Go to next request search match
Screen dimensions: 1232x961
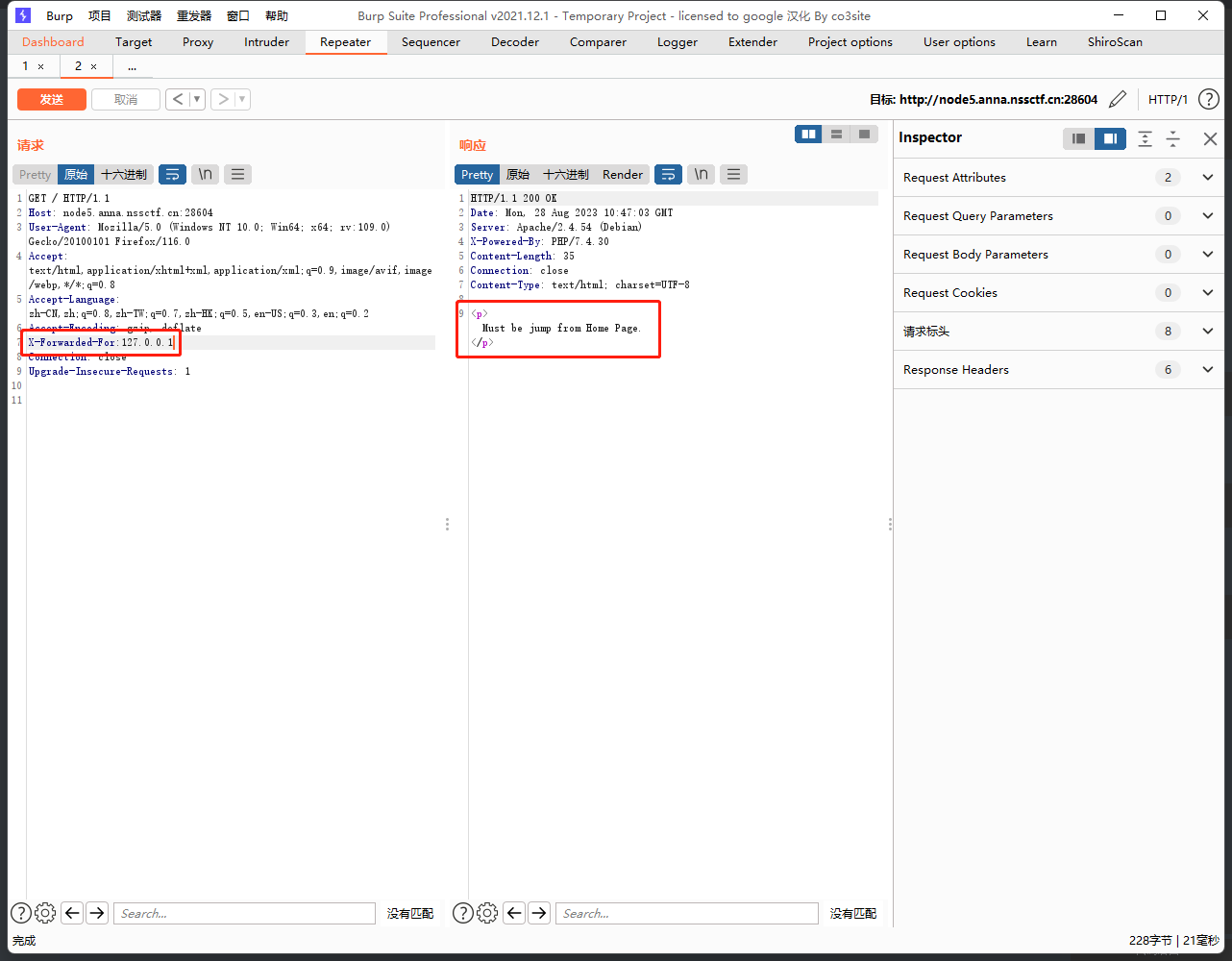(x=97, y=913)
